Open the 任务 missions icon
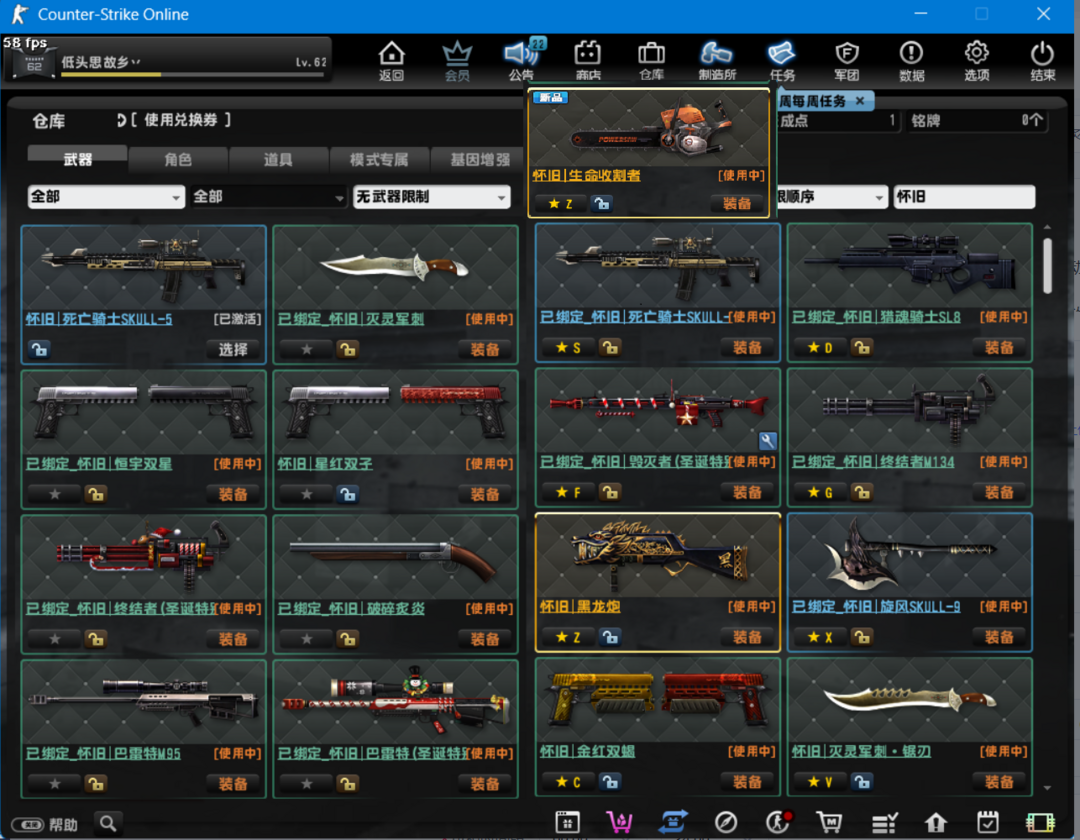Screen dimensions: 1080x840 [782, 61]
